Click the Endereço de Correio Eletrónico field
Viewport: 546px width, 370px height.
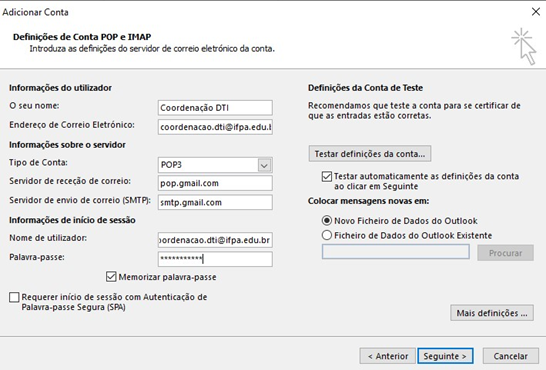[215, 127]
